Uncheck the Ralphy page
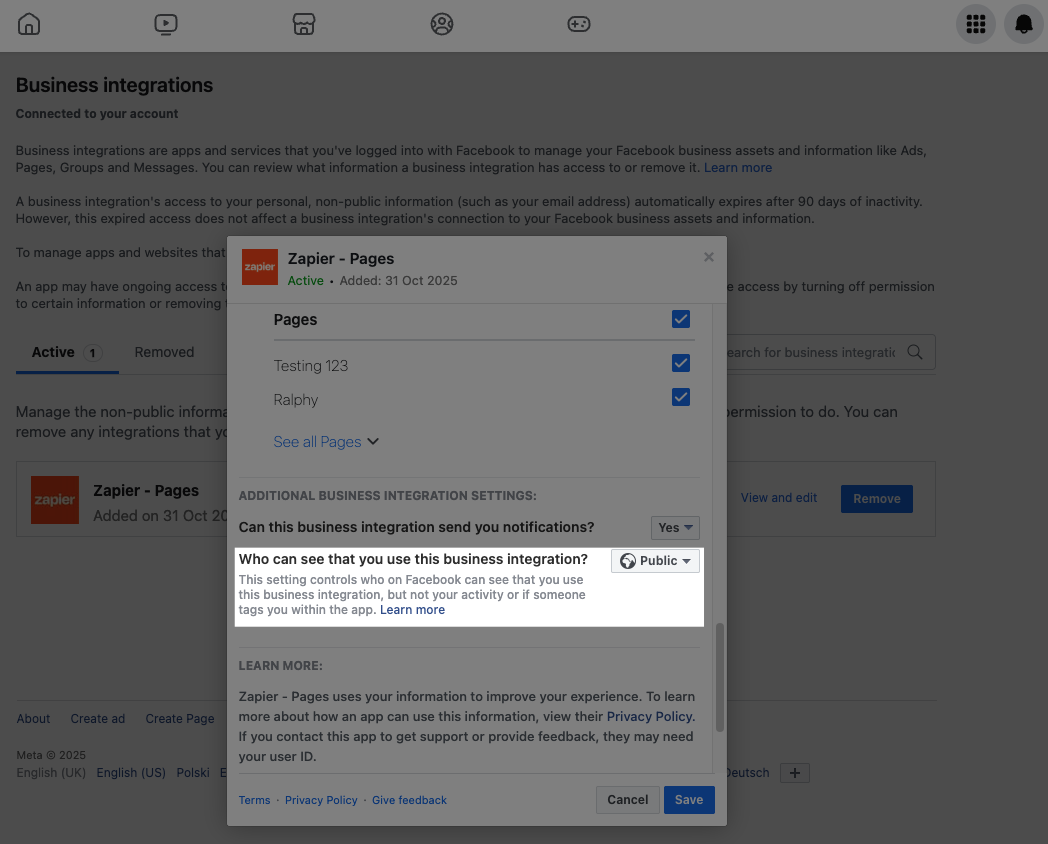The height and width of the screenshot is (844, 1048). pyautogui.click(x=681, y=397)
